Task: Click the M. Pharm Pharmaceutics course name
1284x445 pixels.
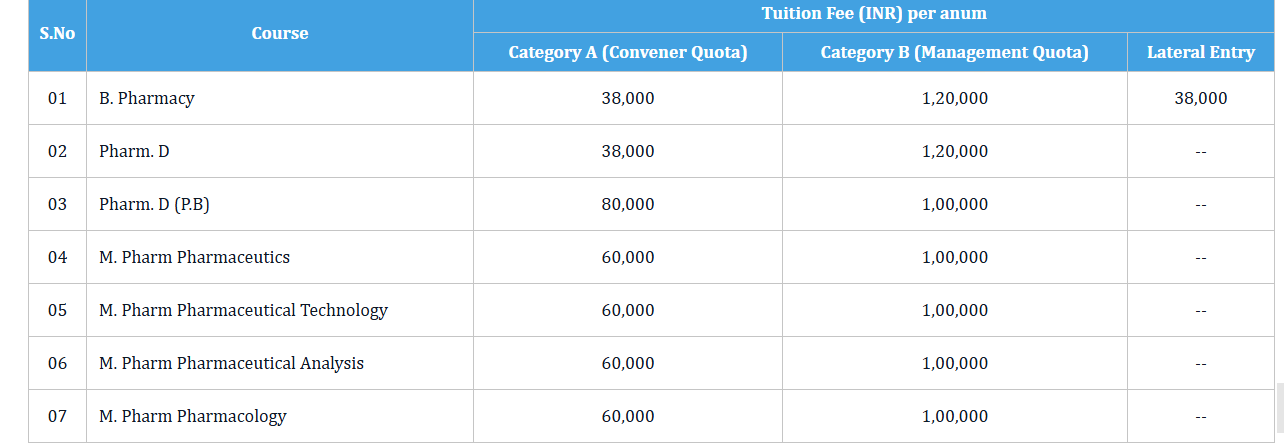Action: [x=194, y=257]
